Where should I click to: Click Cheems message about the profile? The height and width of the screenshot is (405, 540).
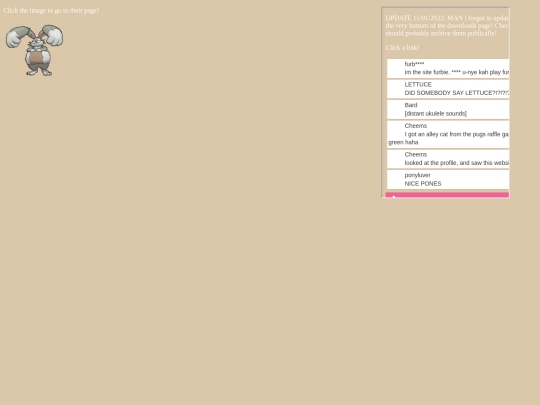click(448, 159)
